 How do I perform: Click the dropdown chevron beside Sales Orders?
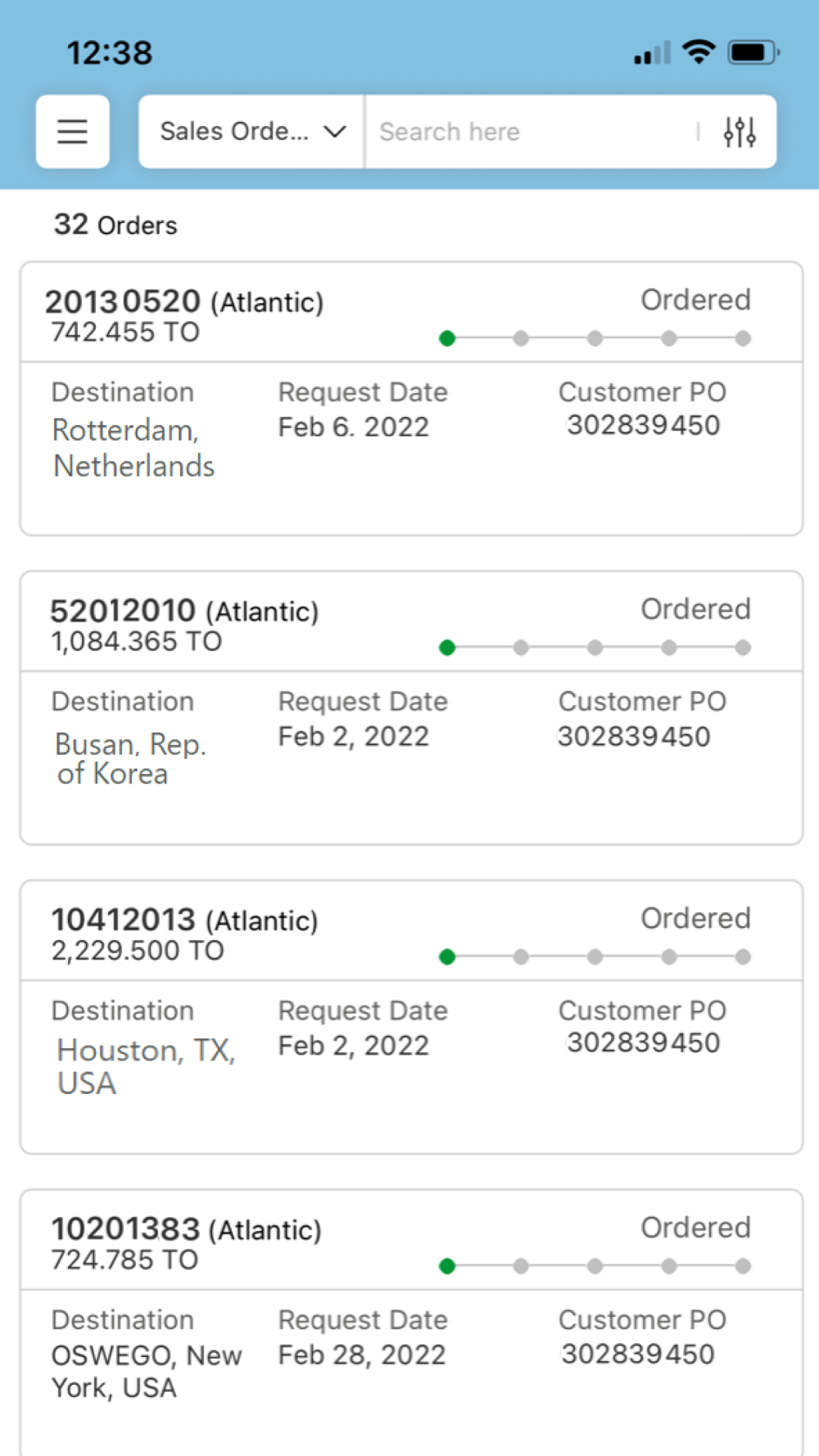[x=335, y=132]
